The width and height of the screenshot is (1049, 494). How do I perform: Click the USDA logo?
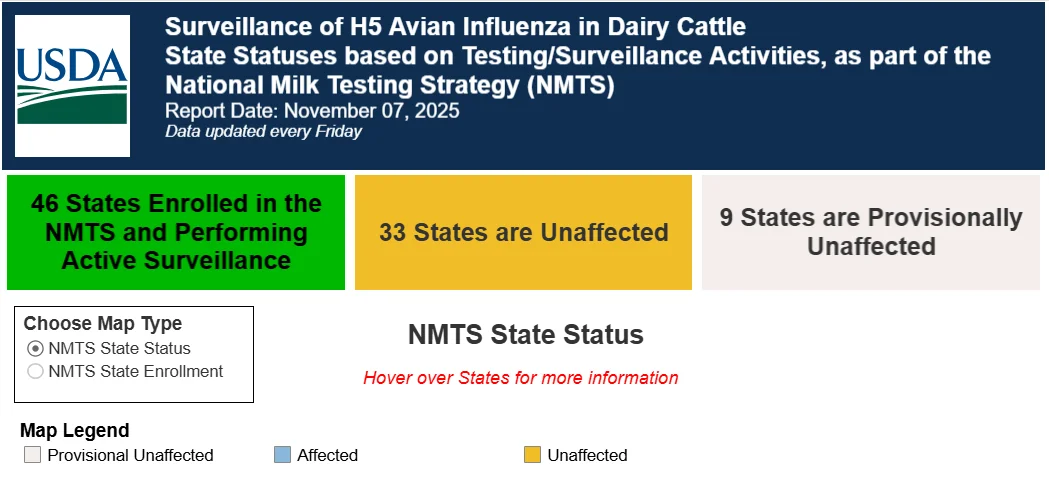click(72, 86)
